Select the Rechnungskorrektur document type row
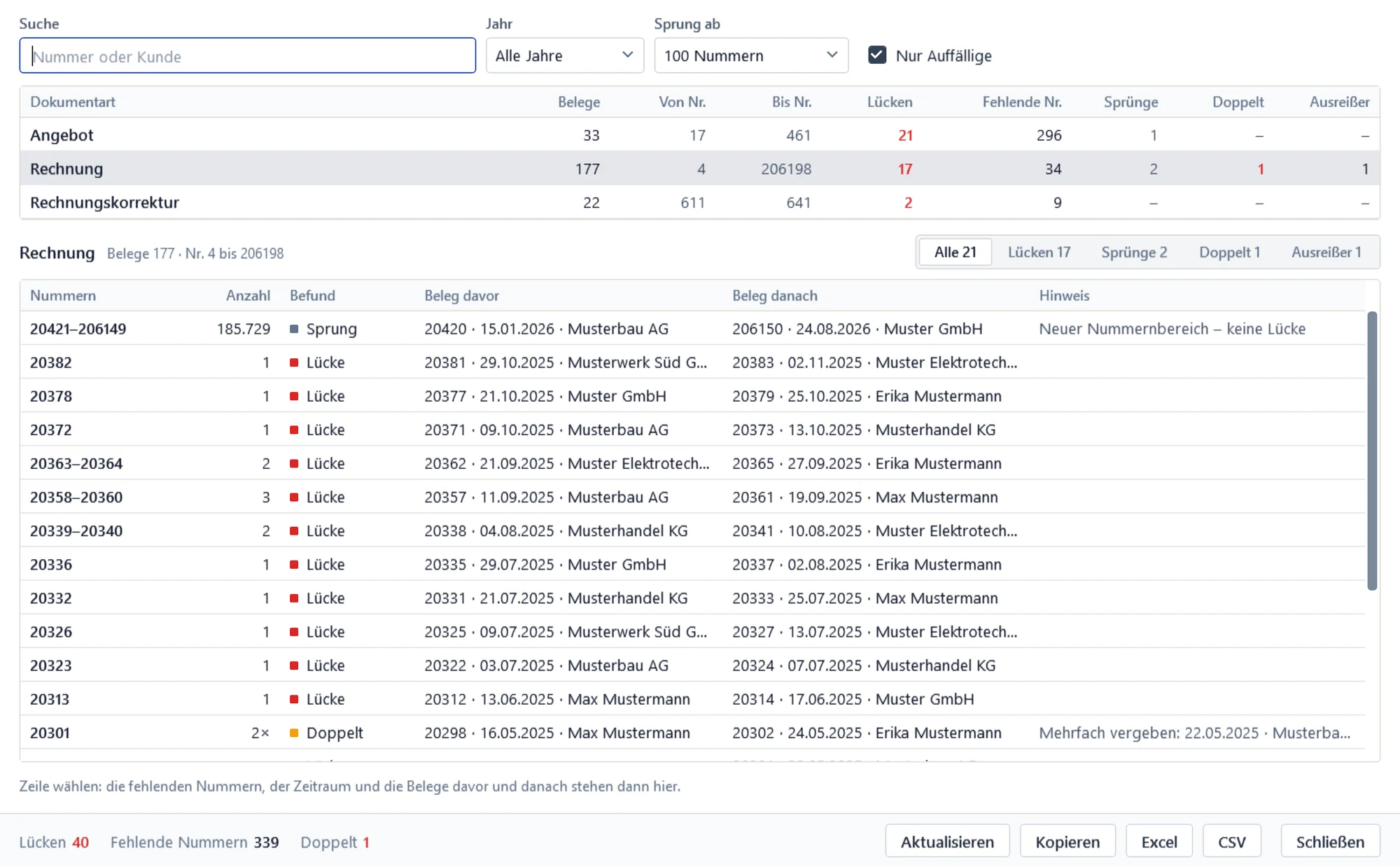Image resolution: width=1400 pixels, height=867 pixels. coord(699,202)
